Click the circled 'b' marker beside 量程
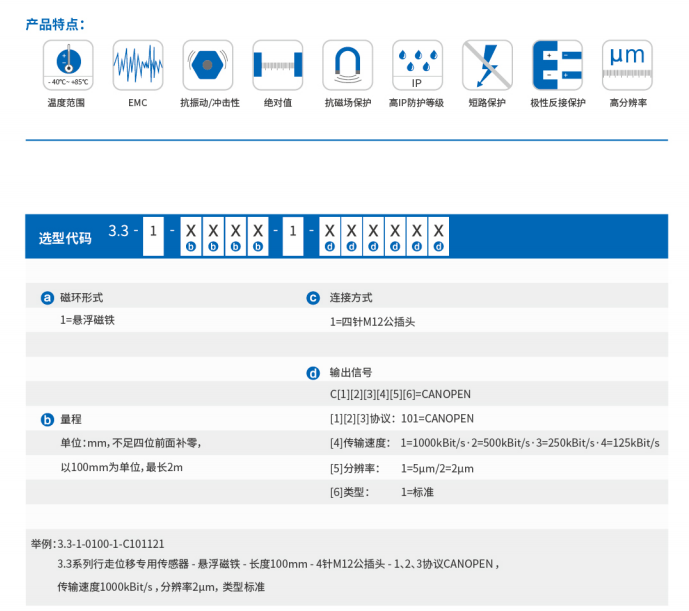This screenshot has height=611, width=689. pyautogui.click(x=46, y=420)
